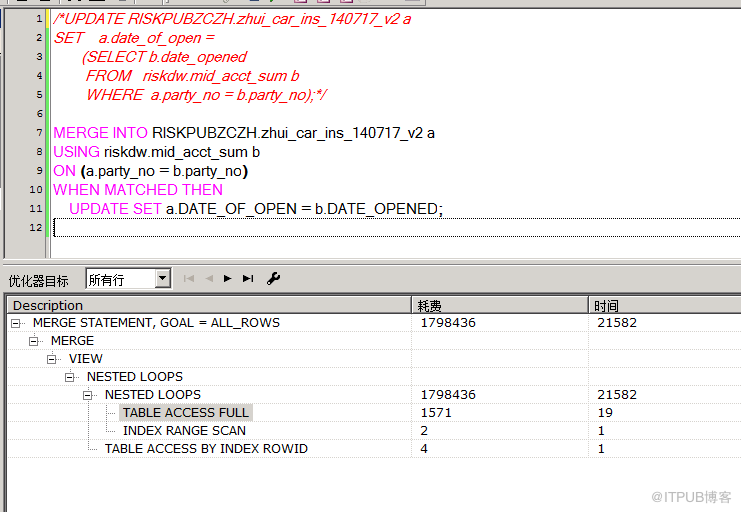Select TABLE ACCESS BY INDEX ROWID row

206,449
